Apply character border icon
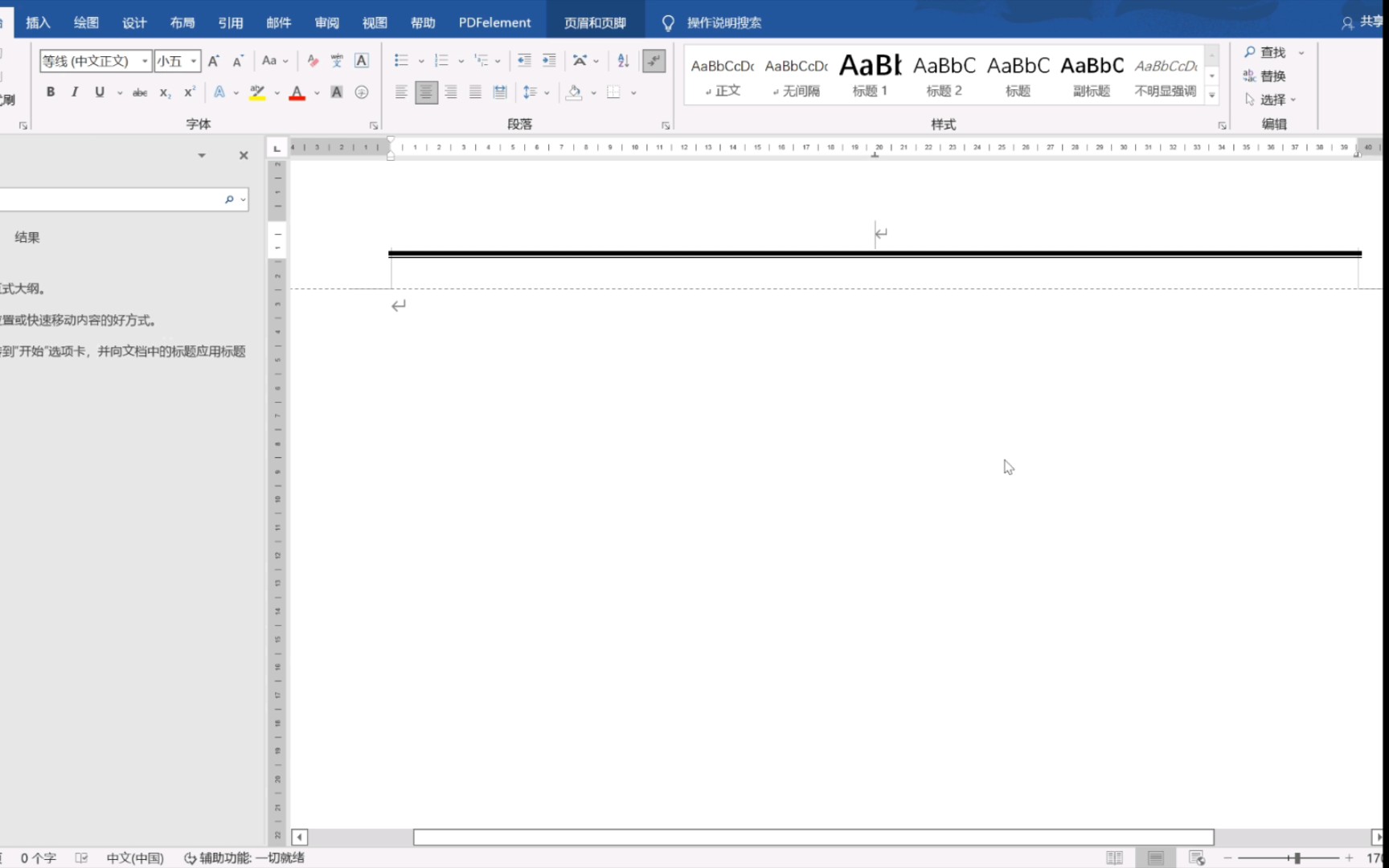 point(362,61)
